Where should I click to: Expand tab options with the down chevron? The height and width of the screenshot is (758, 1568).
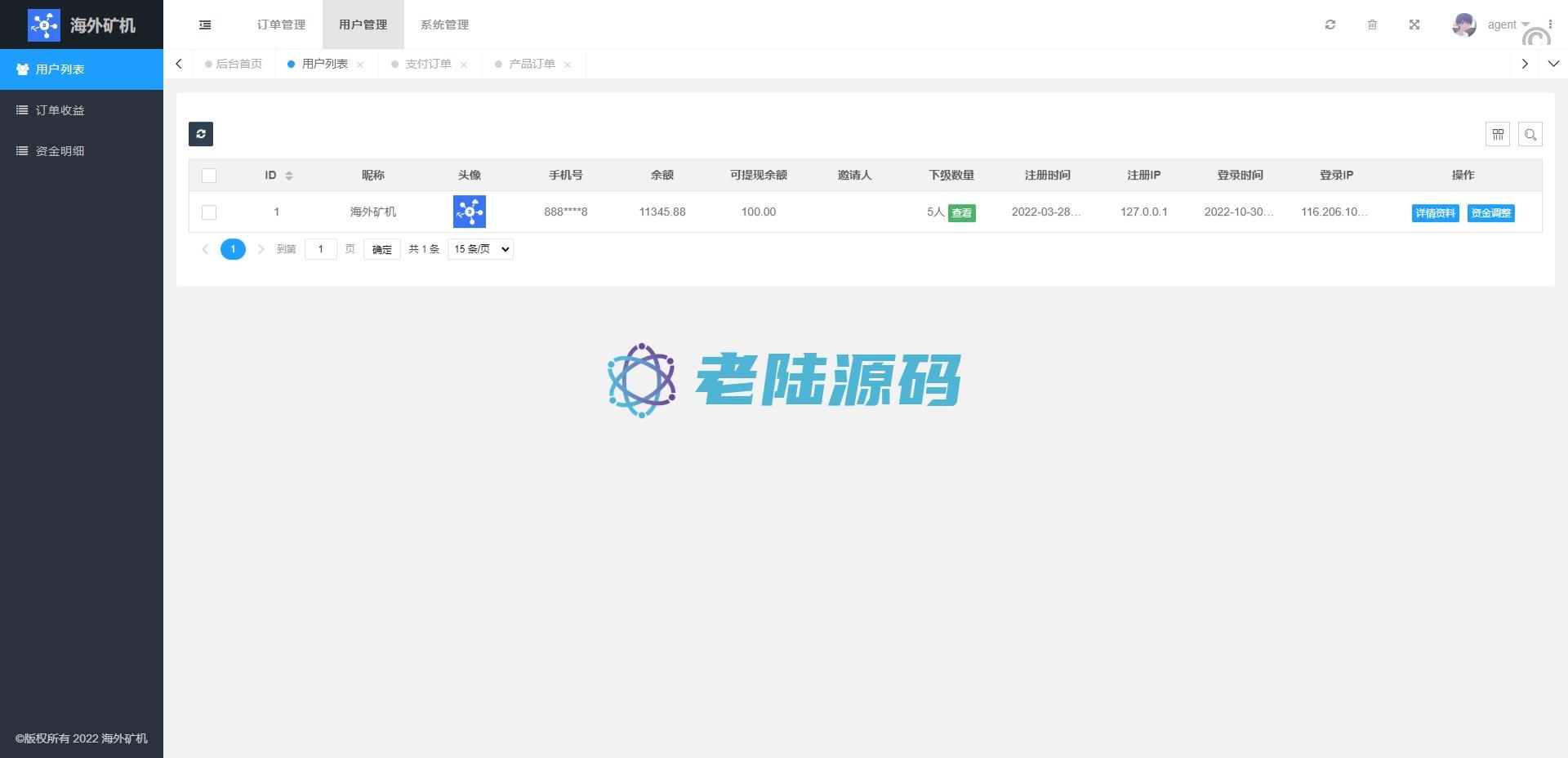[1553, 64]
